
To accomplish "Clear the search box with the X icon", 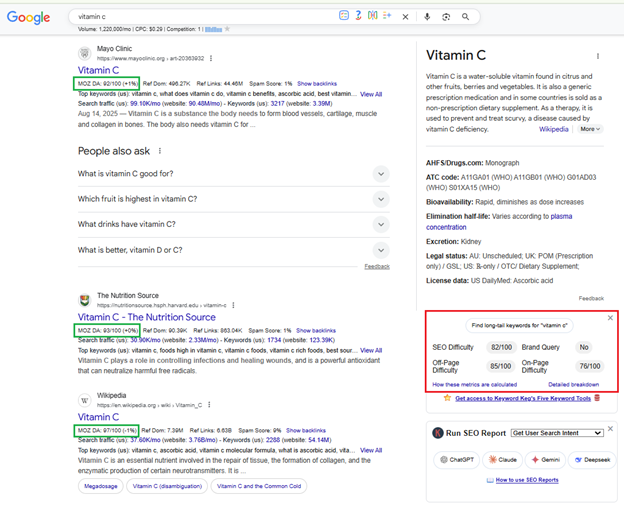I will (405, 17).
